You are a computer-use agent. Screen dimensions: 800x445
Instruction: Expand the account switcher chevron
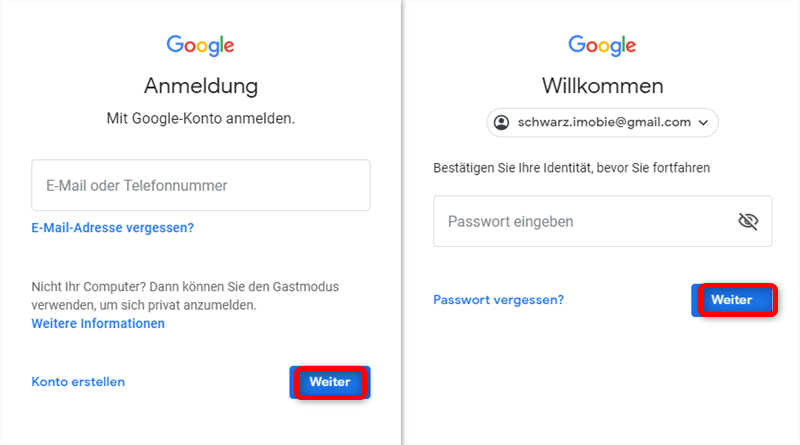point(703,122)
